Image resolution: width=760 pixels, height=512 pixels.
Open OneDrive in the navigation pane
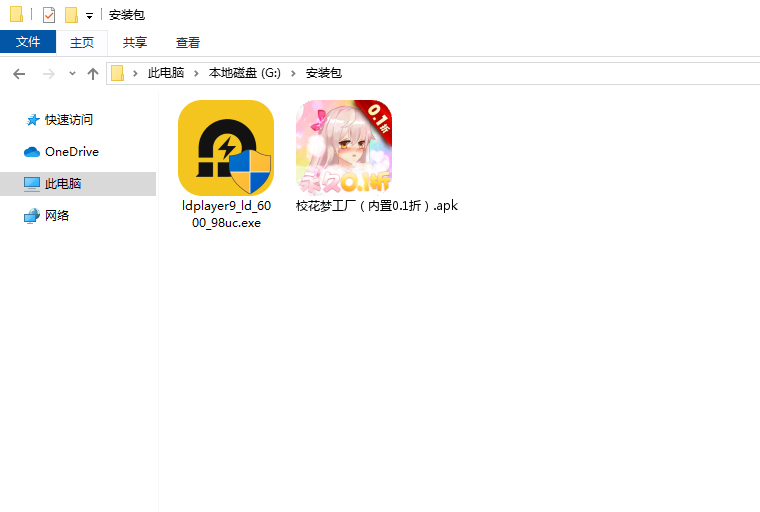pyautogui.click(x=72, y=152)
